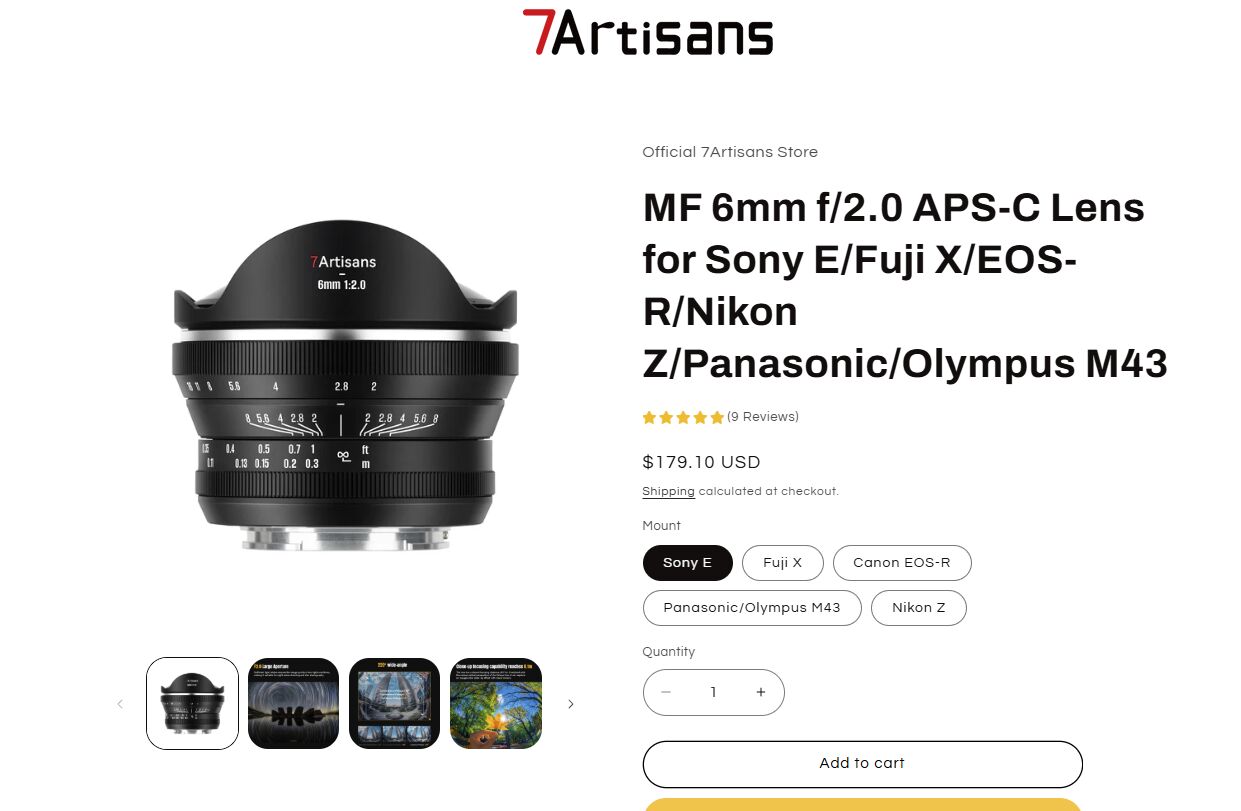Pick the Panasonic/Olympus M43 mount
The image size is (1241, 811).
[752, 608]
